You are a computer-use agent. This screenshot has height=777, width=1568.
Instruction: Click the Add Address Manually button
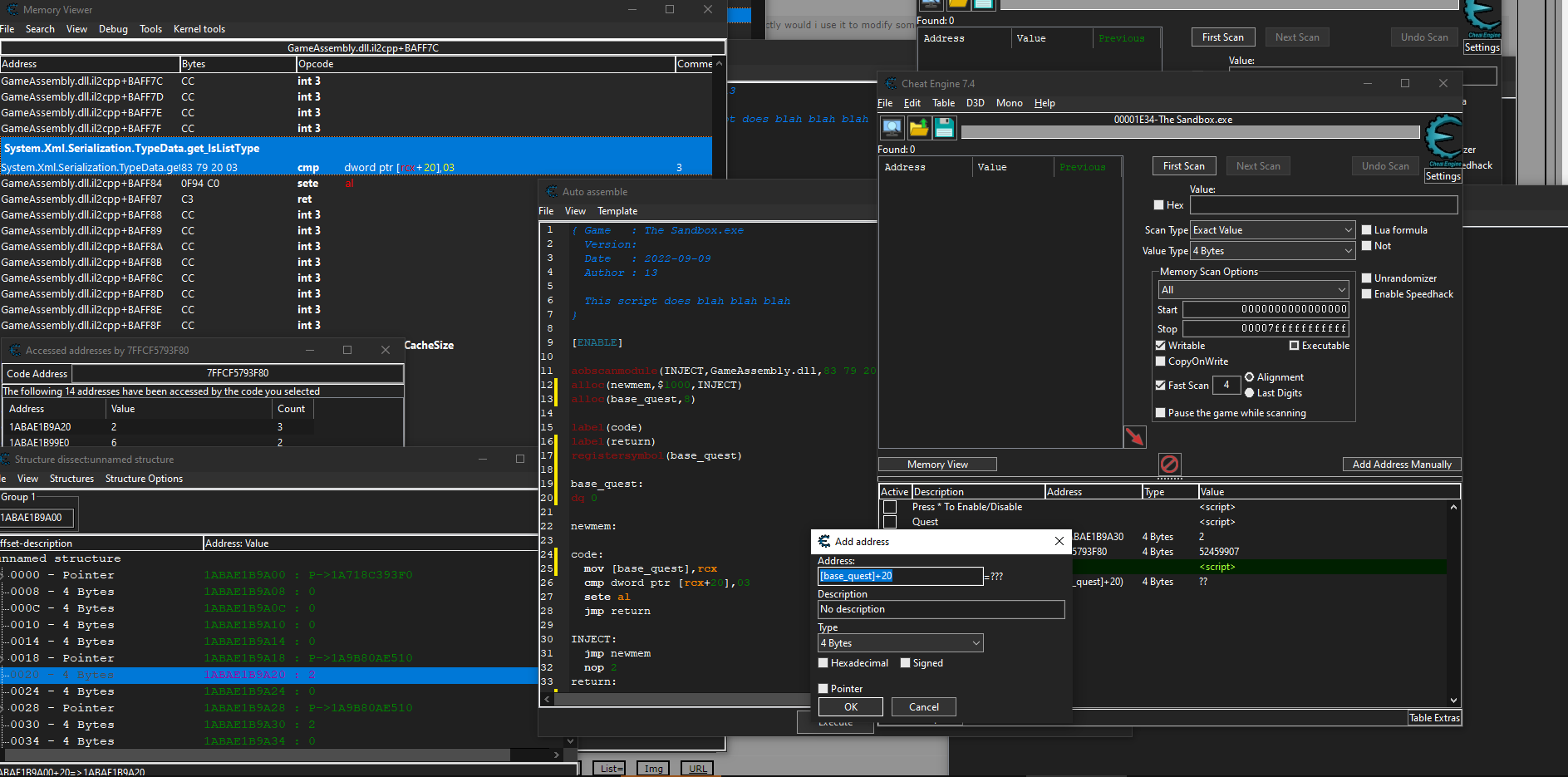click(x=1401, y=465)
